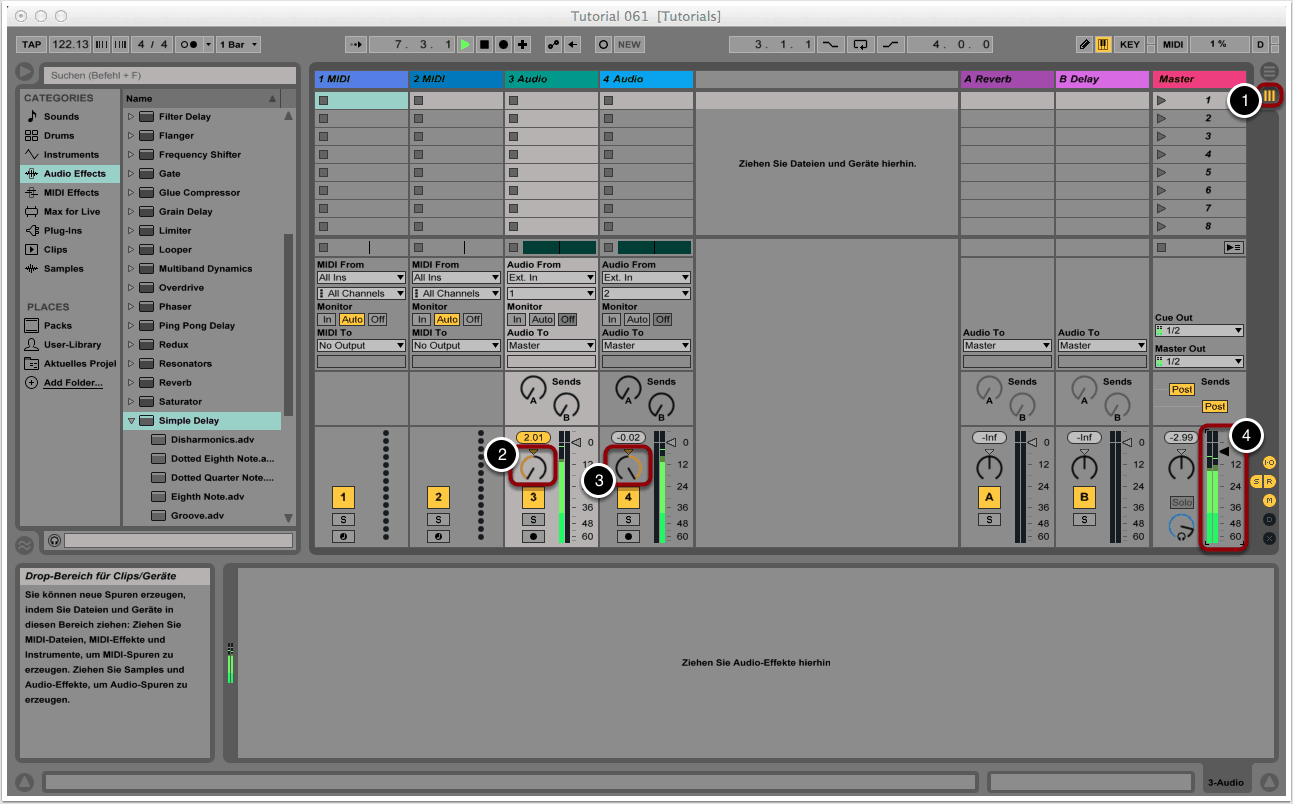The height and width of the screenshot is (804, 1293).
Task: Solo track 3 Audio
Action: 533,520
